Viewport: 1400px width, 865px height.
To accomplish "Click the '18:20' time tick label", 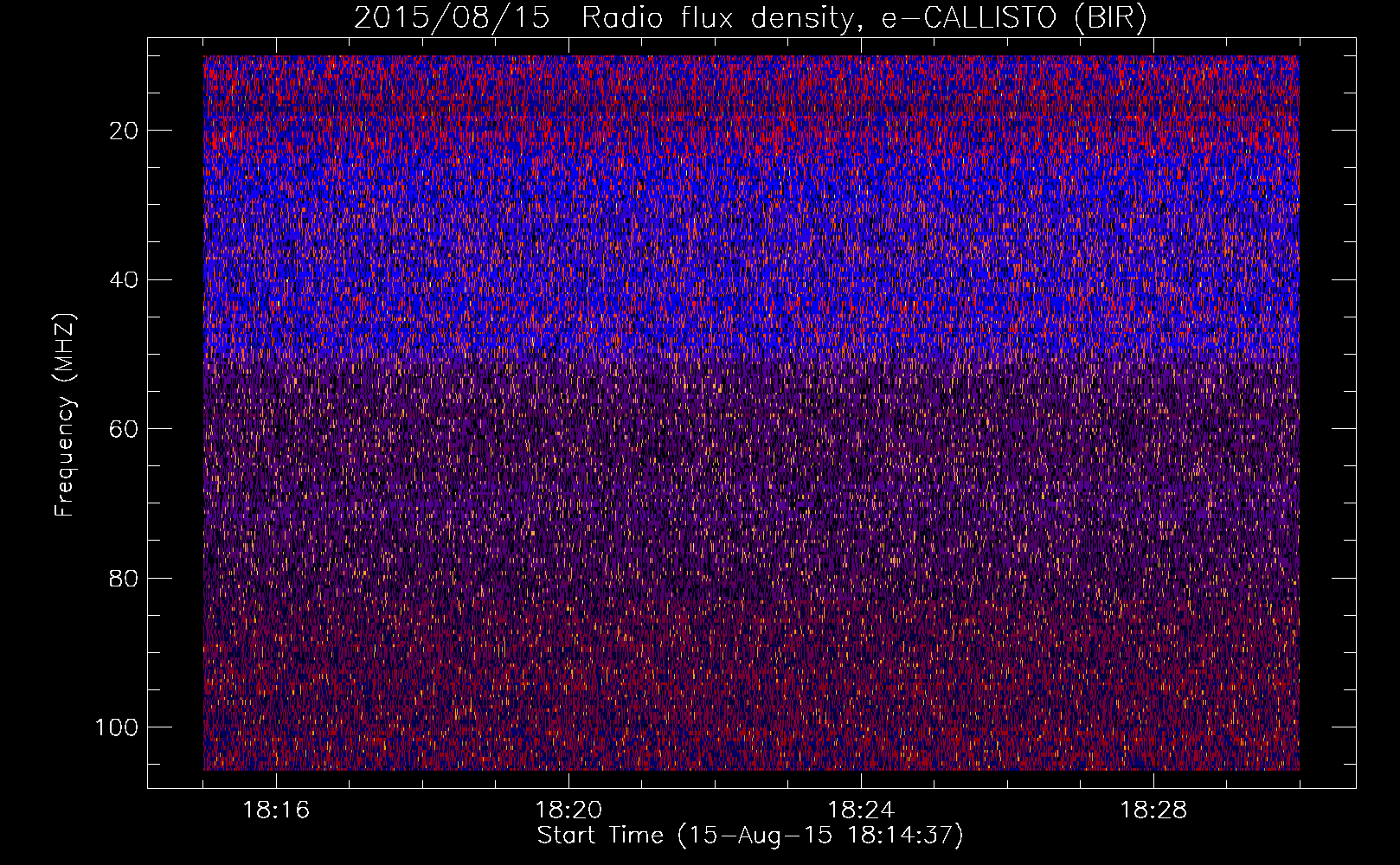I will 568,811.
